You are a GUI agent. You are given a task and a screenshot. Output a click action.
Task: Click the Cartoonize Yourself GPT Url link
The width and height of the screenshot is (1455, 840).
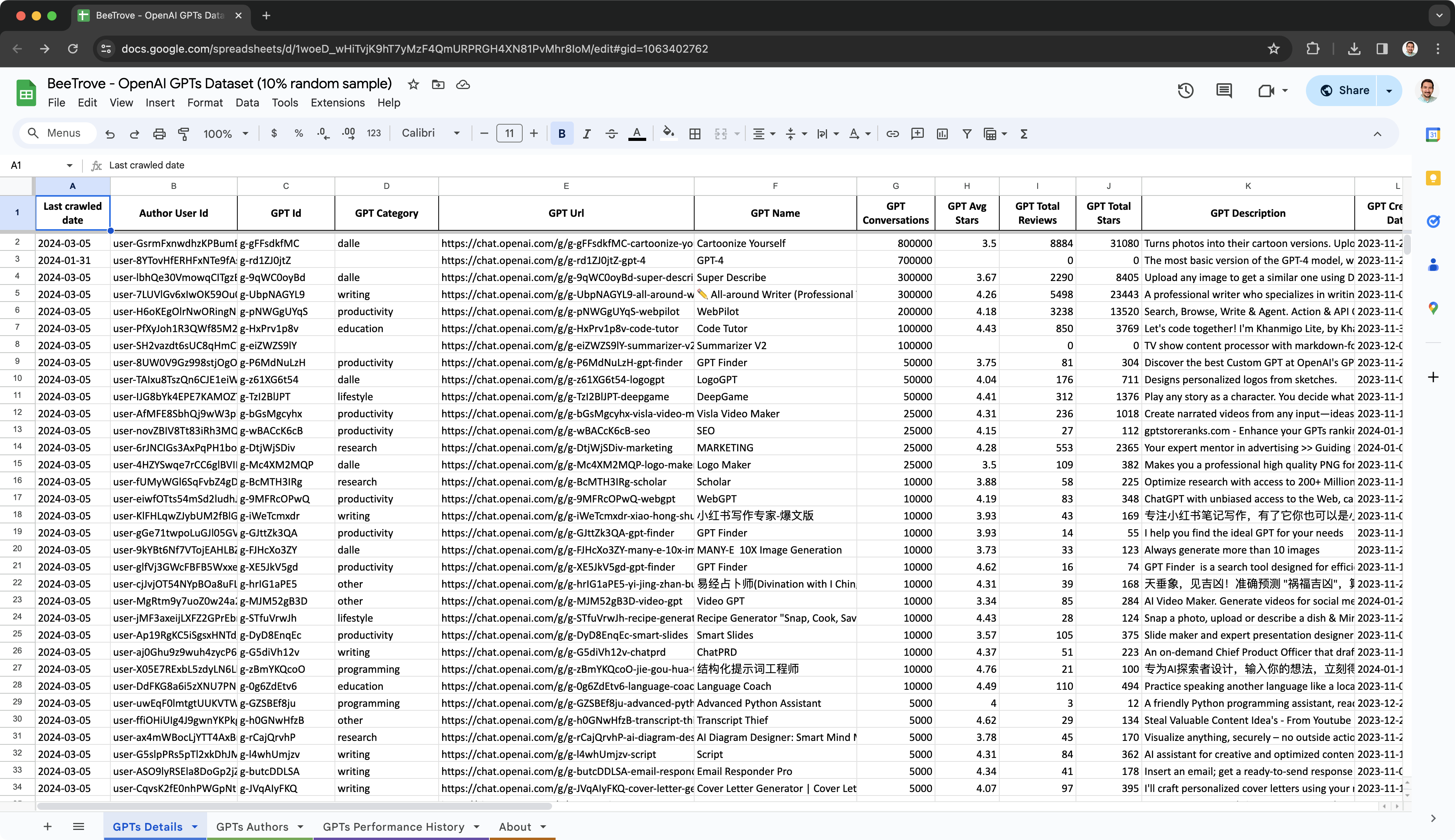pyautogui.click(x=566, y=243)
